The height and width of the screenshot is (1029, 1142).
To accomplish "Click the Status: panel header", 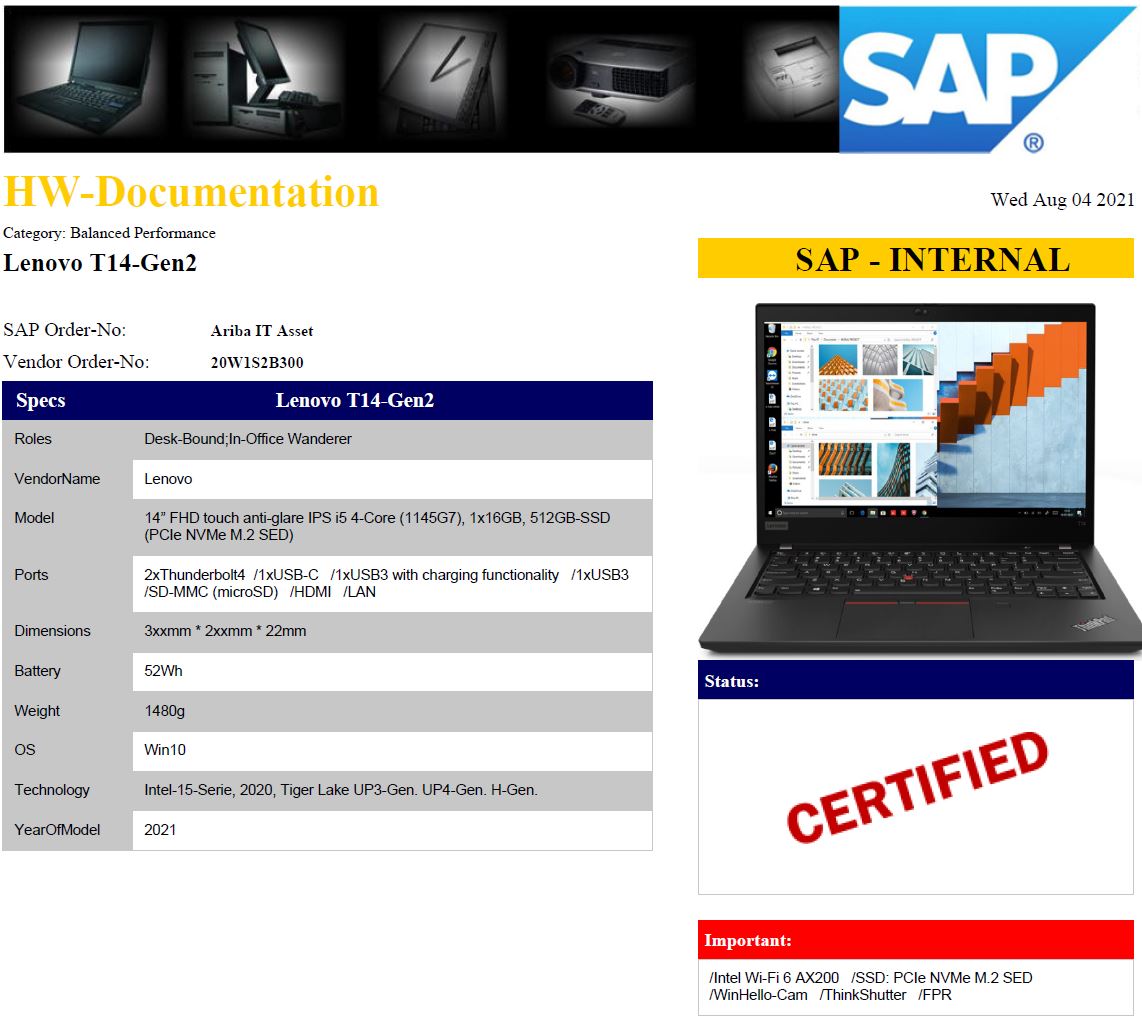I will pos(915,680).
